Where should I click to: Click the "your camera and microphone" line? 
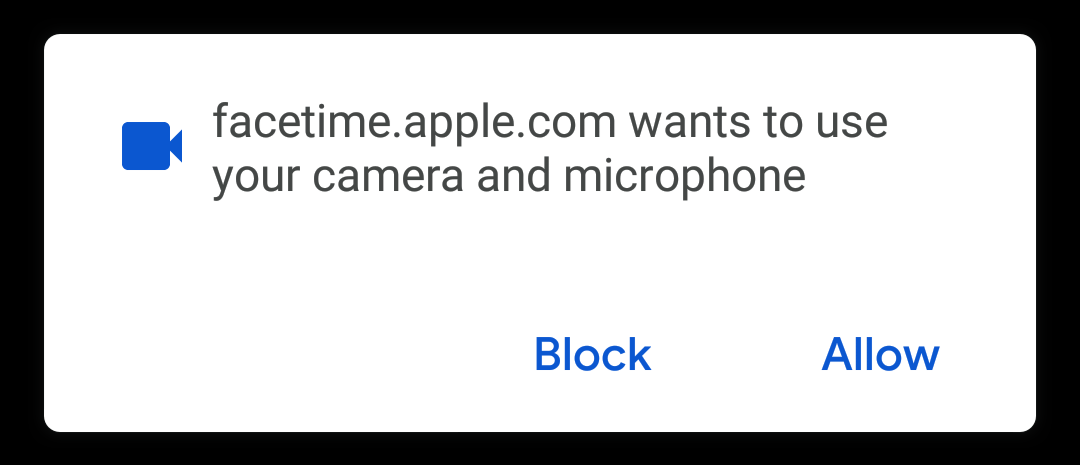508,177
